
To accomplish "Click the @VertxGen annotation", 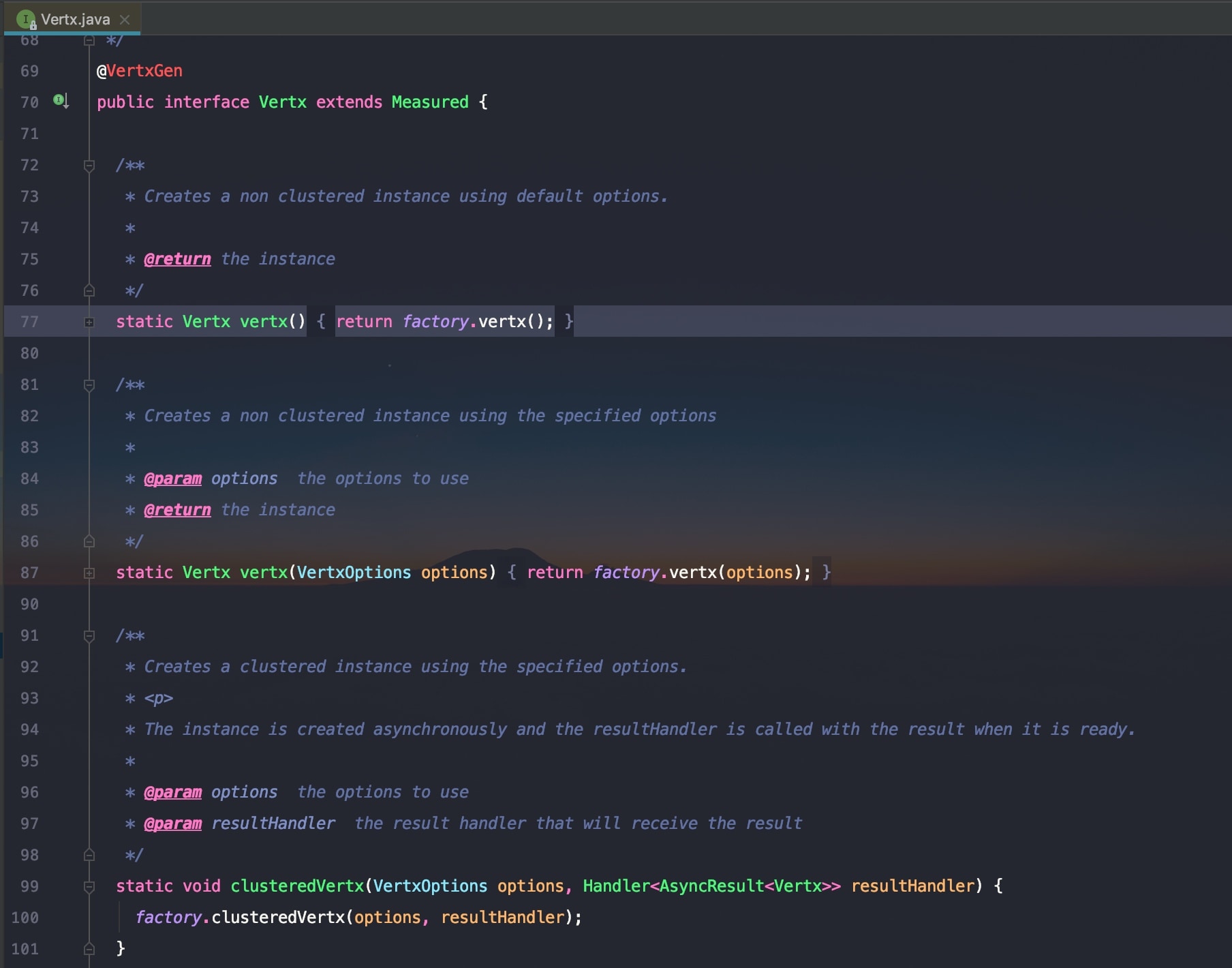I will (x=140, y=71).
